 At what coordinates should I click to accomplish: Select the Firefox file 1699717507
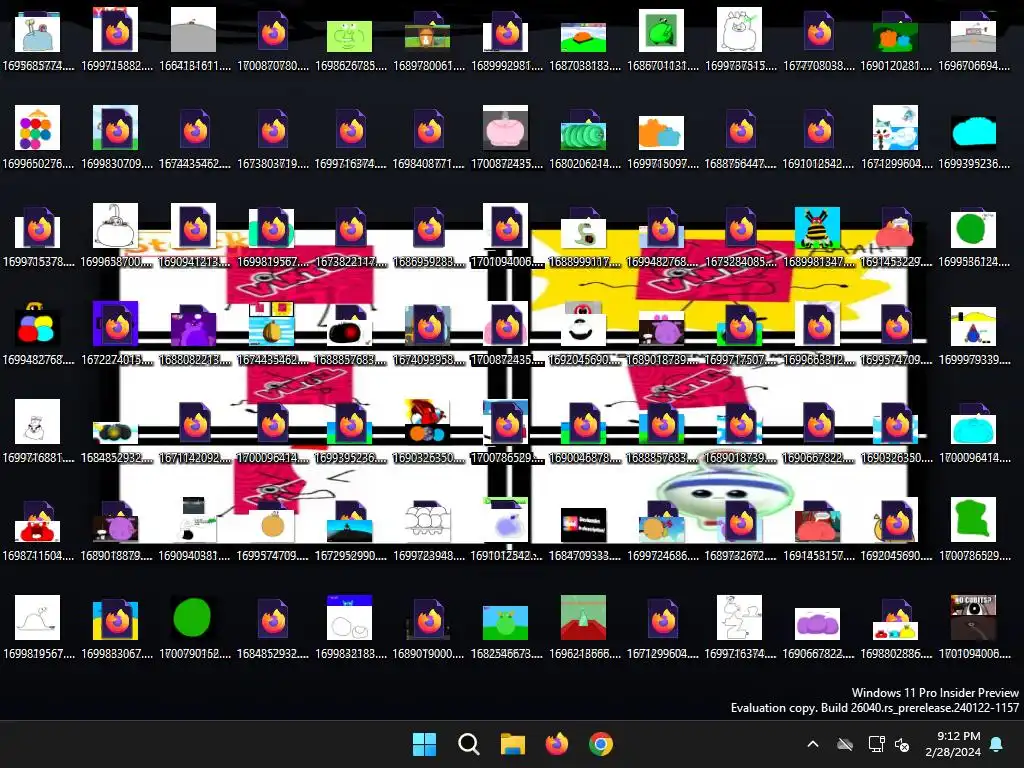click(x=740, y=334)
